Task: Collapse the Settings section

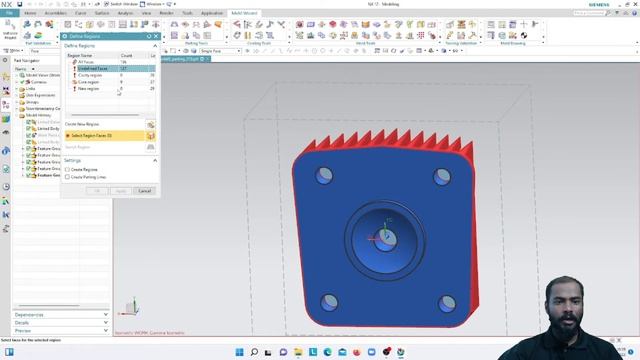Action: click(155, 160)
